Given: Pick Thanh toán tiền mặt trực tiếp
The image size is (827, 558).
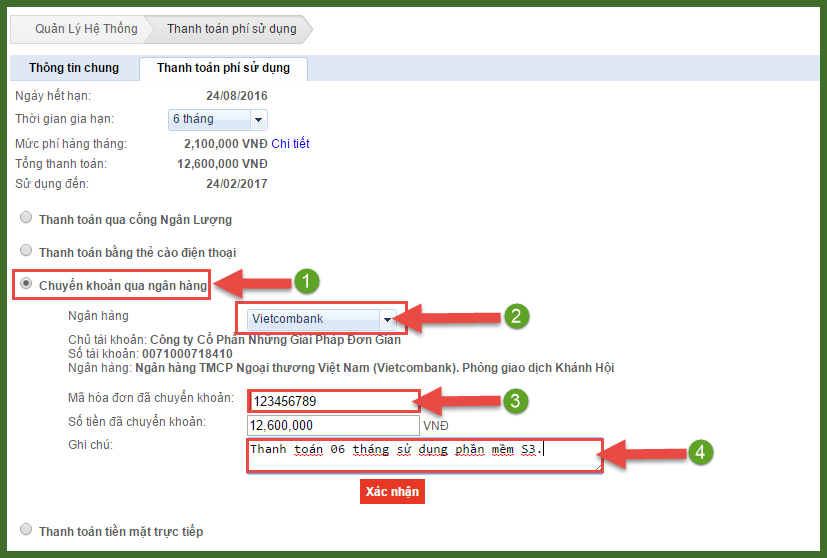Looking at the screenshot, I should [27, 531].
